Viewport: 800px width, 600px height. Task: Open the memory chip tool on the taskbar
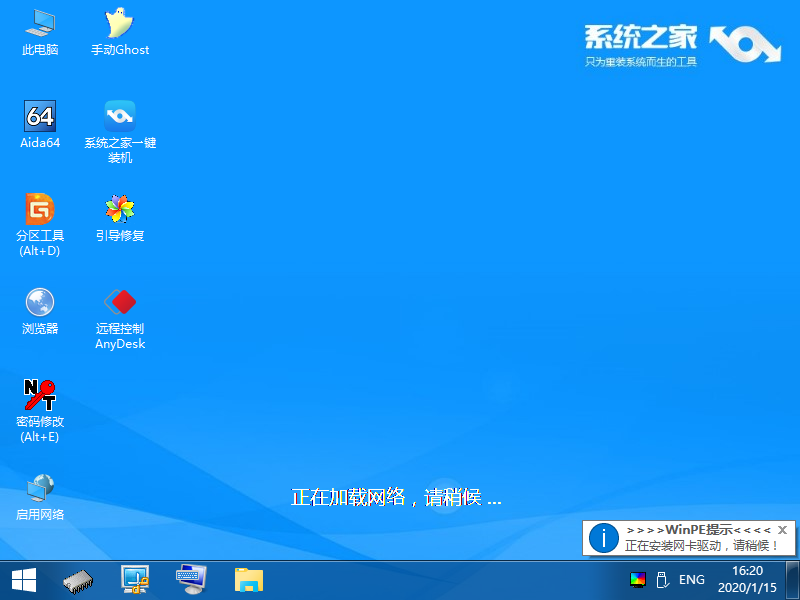click(77, 579)
